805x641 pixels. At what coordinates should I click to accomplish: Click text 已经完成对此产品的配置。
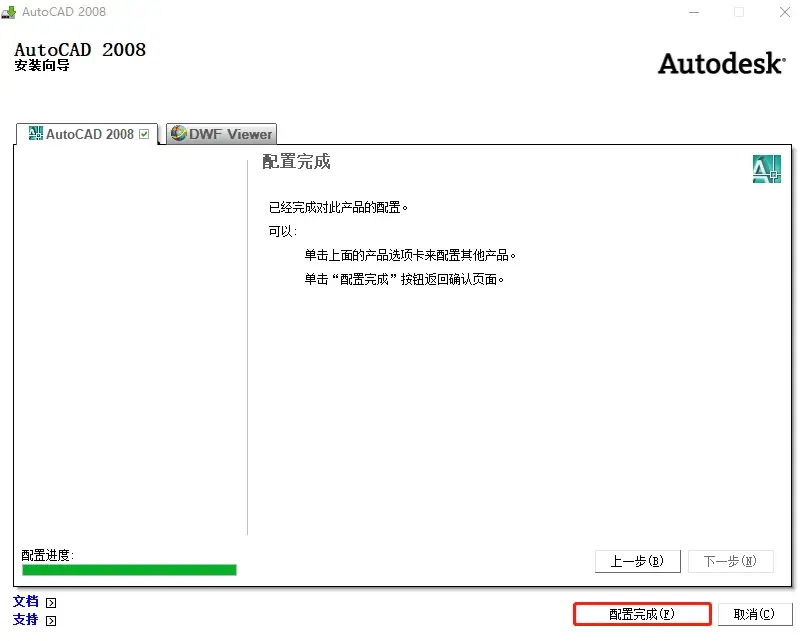338,207
